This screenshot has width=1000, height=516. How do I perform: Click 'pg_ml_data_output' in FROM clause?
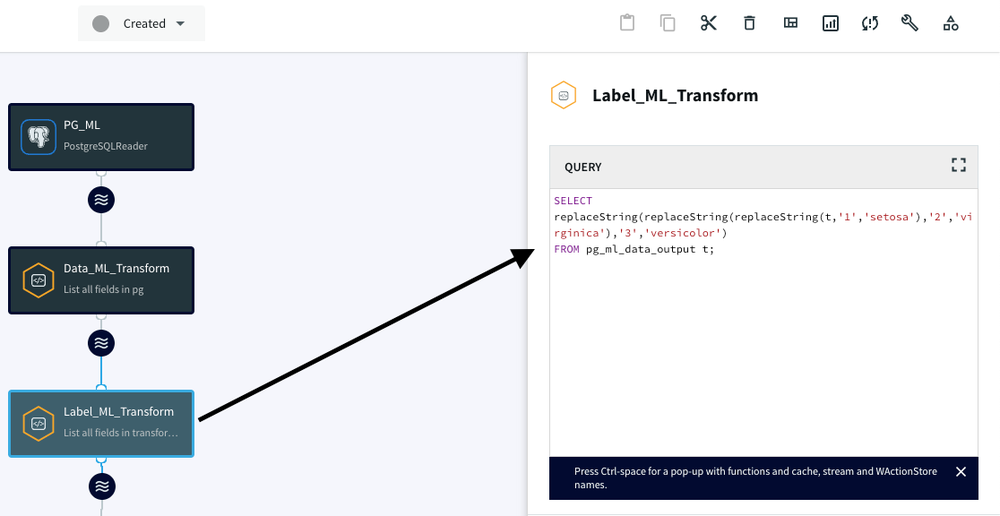click(641, 249)
